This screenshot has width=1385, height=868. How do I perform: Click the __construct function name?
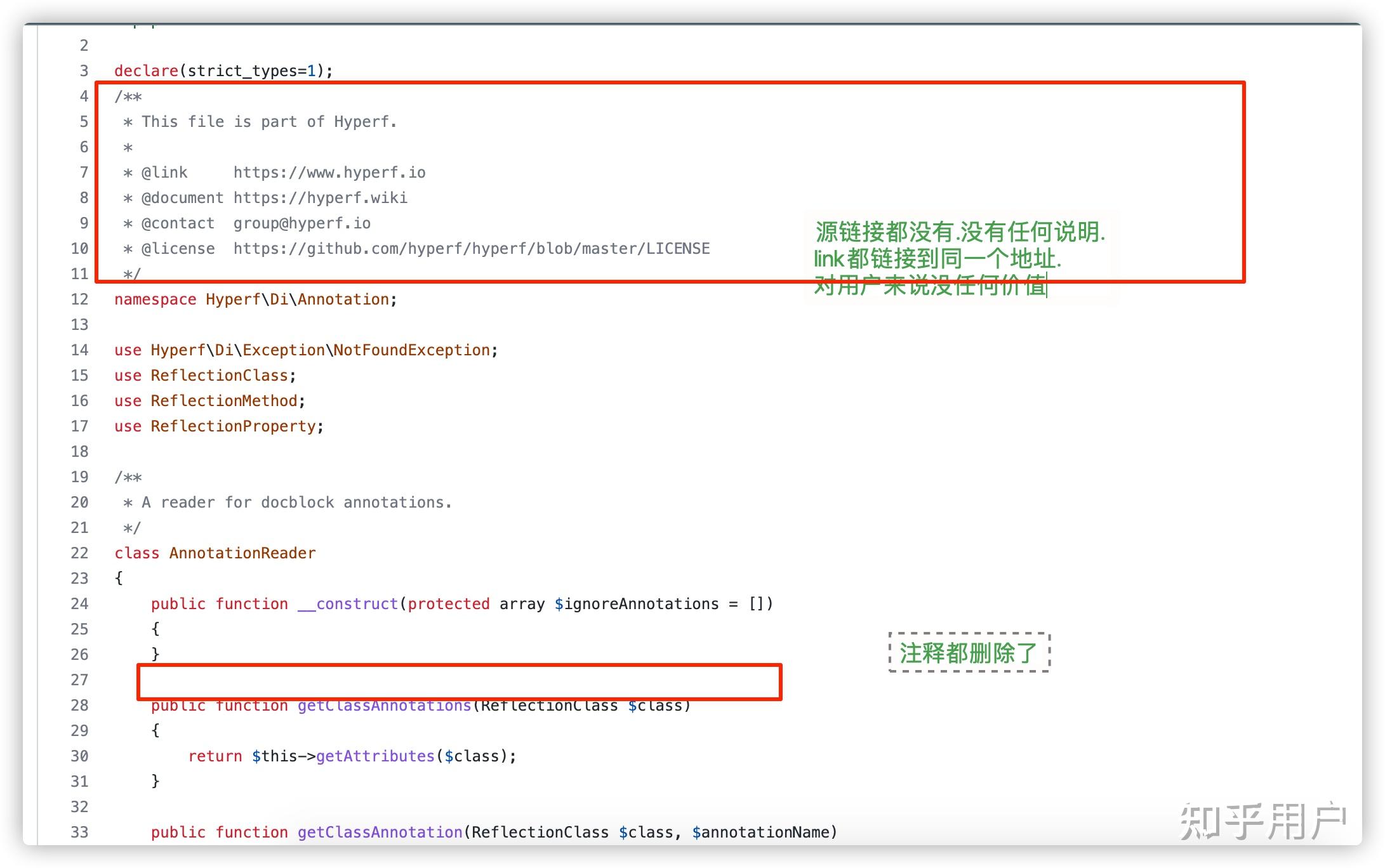348,603
